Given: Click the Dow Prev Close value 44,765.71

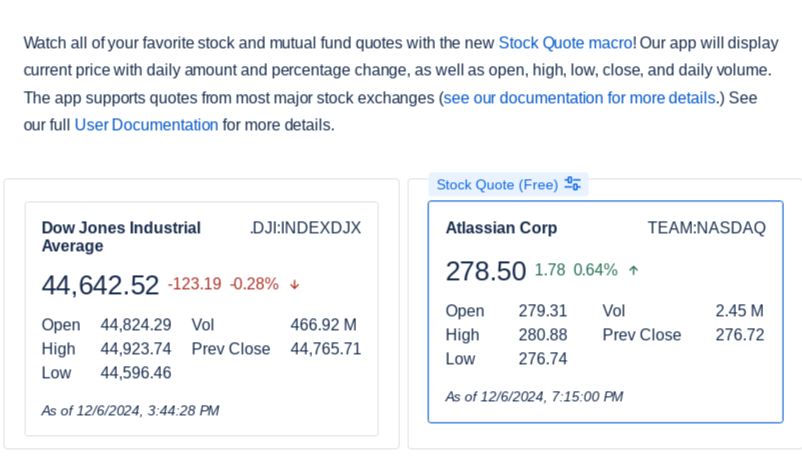Looking at the screenshot, I should (x=325, y=349).
